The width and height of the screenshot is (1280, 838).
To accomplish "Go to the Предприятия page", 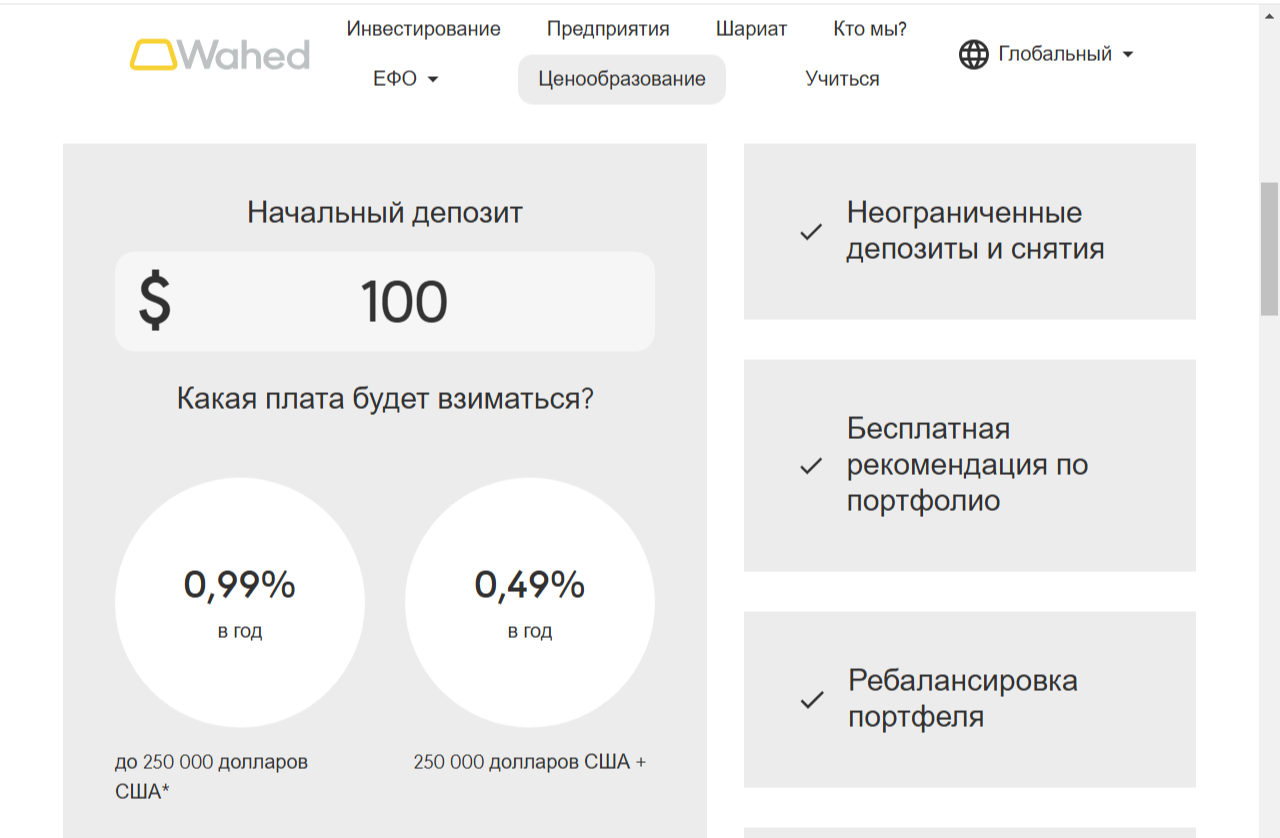I will click(x=608, y=29).
